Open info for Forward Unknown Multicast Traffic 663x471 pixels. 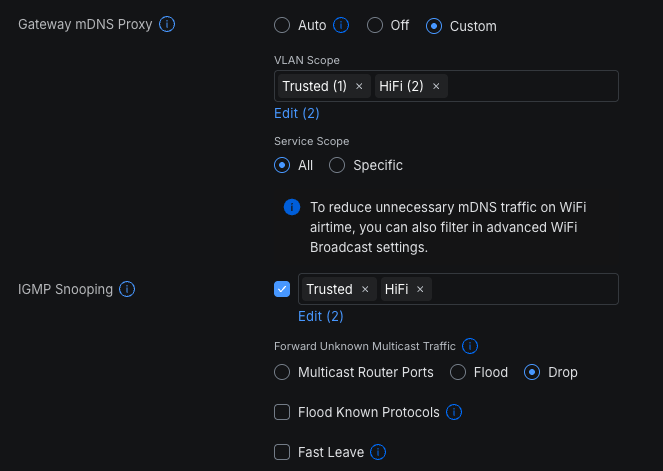(470, 346)
